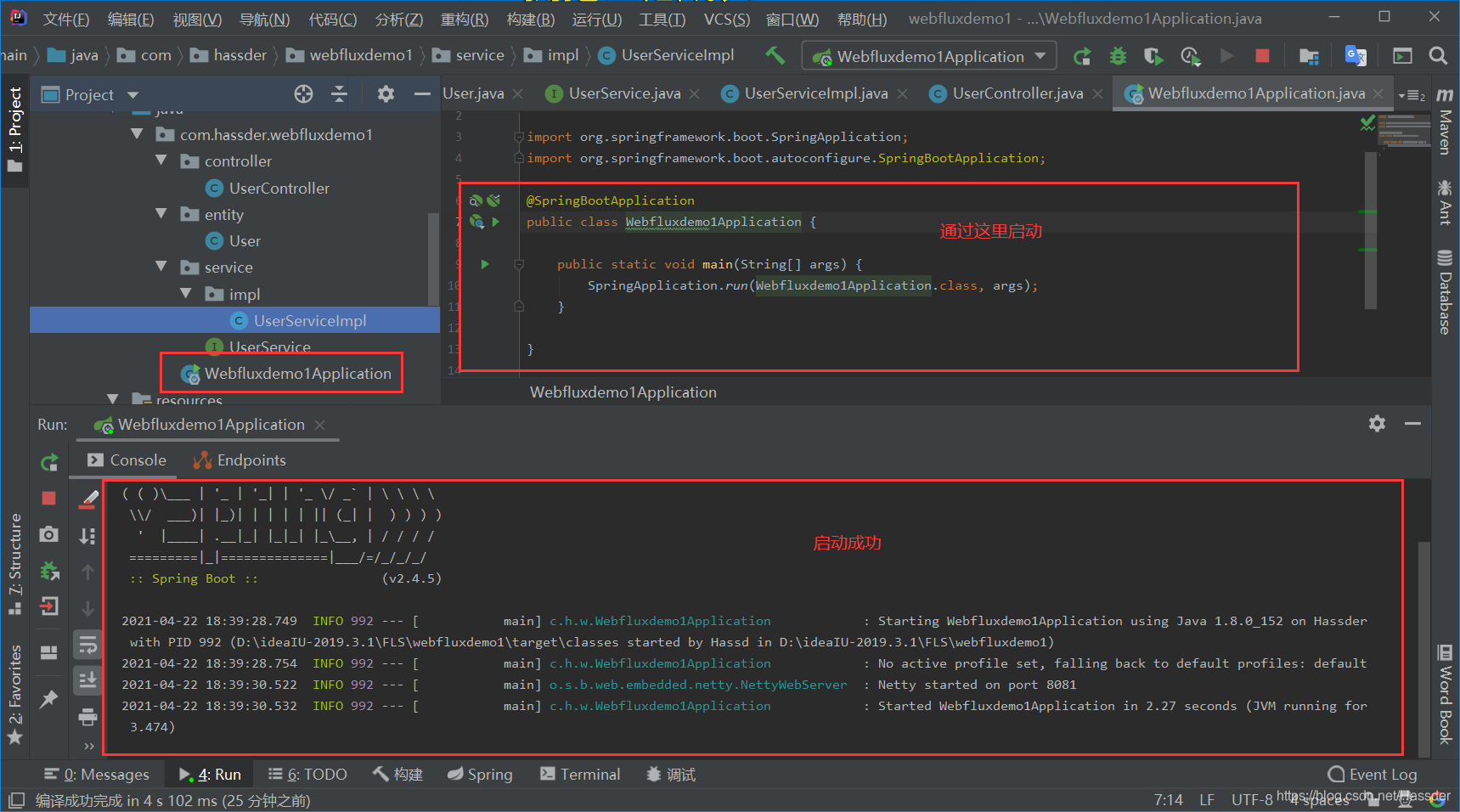The image size is (1460, 812).
Task: Stop process in Run panel sidebar
Action: [x=48, y=498]
